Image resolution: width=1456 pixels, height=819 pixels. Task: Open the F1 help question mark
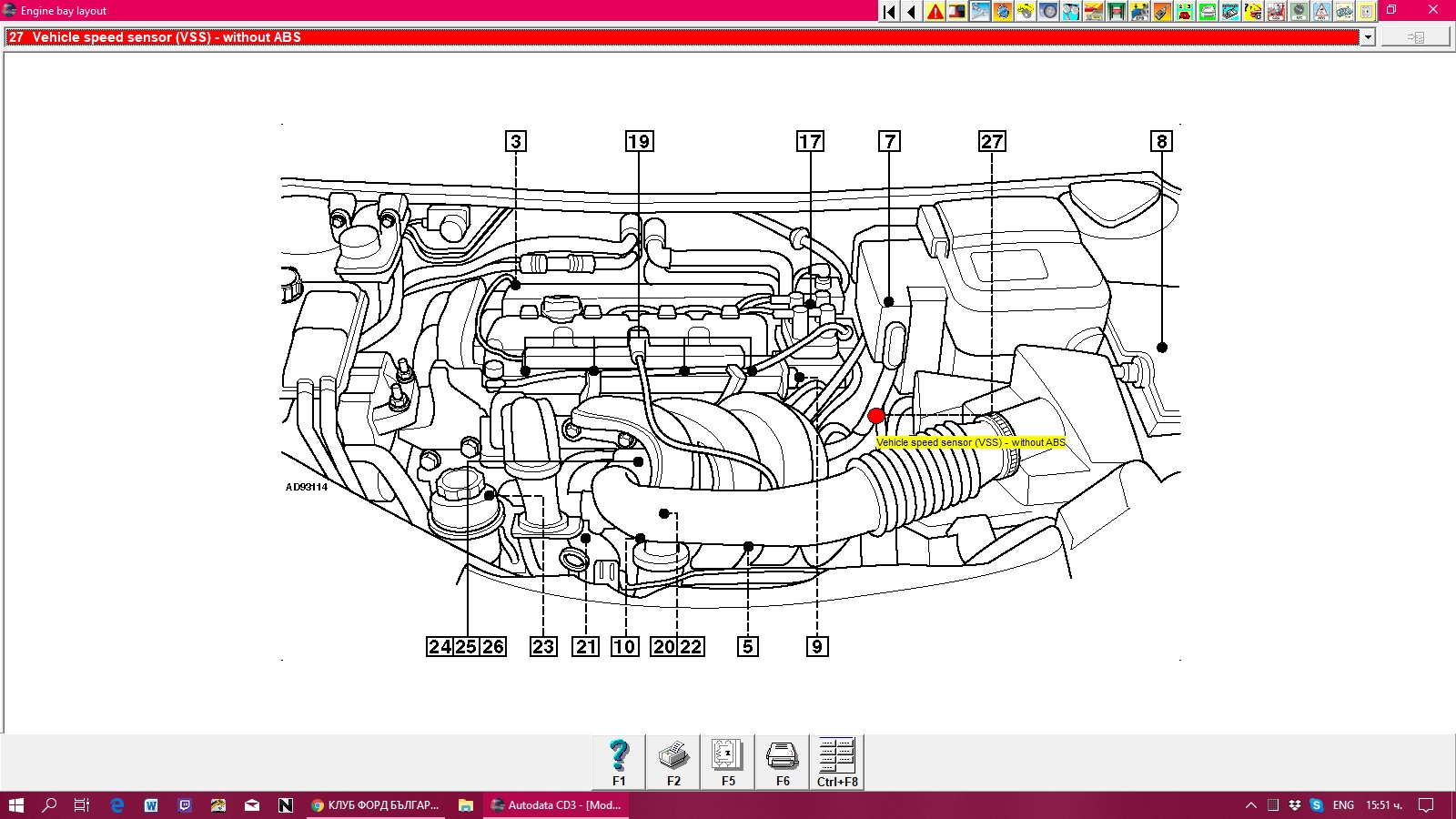619,762
